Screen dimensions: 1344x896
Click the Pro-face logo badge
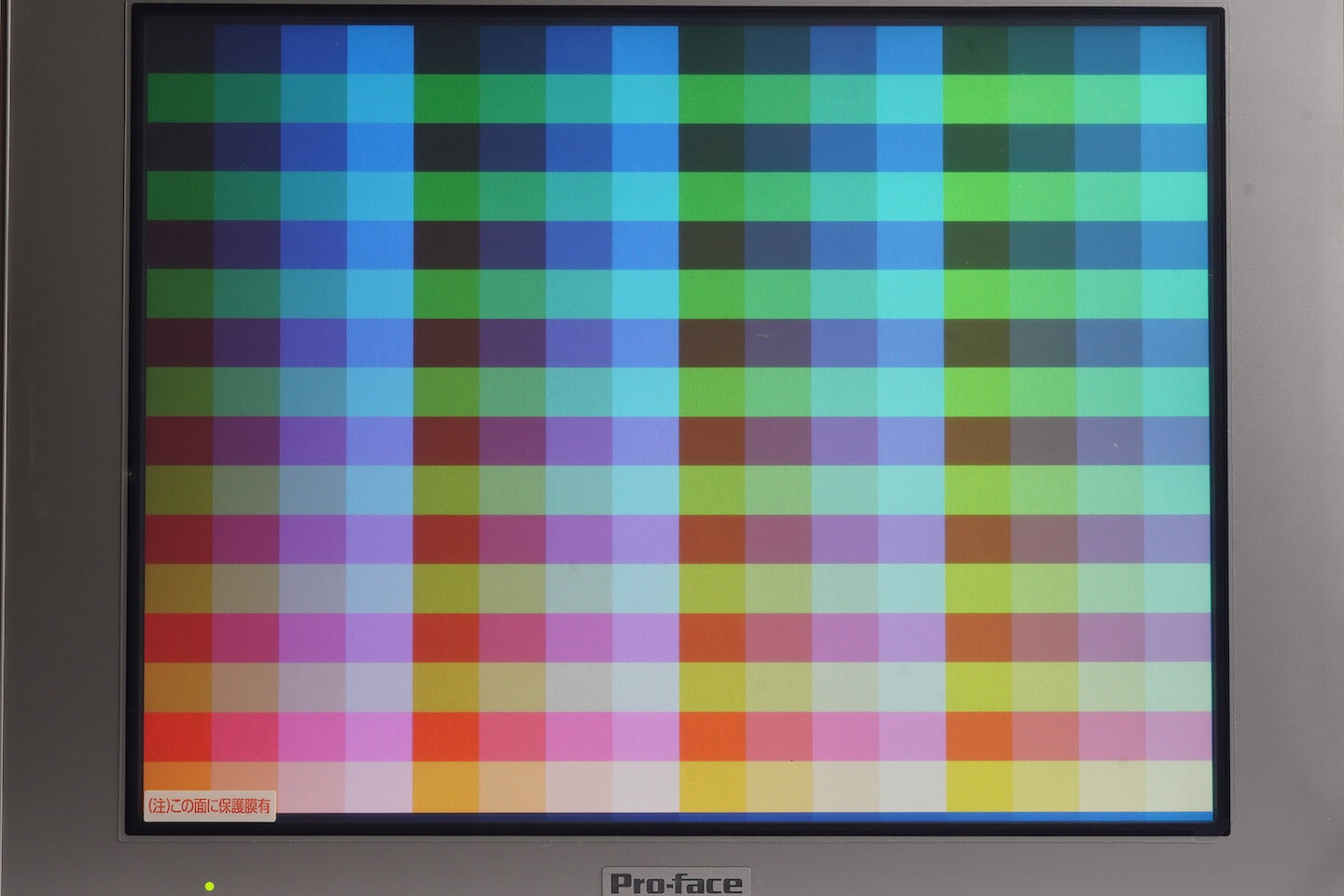(x=676, y=881)
